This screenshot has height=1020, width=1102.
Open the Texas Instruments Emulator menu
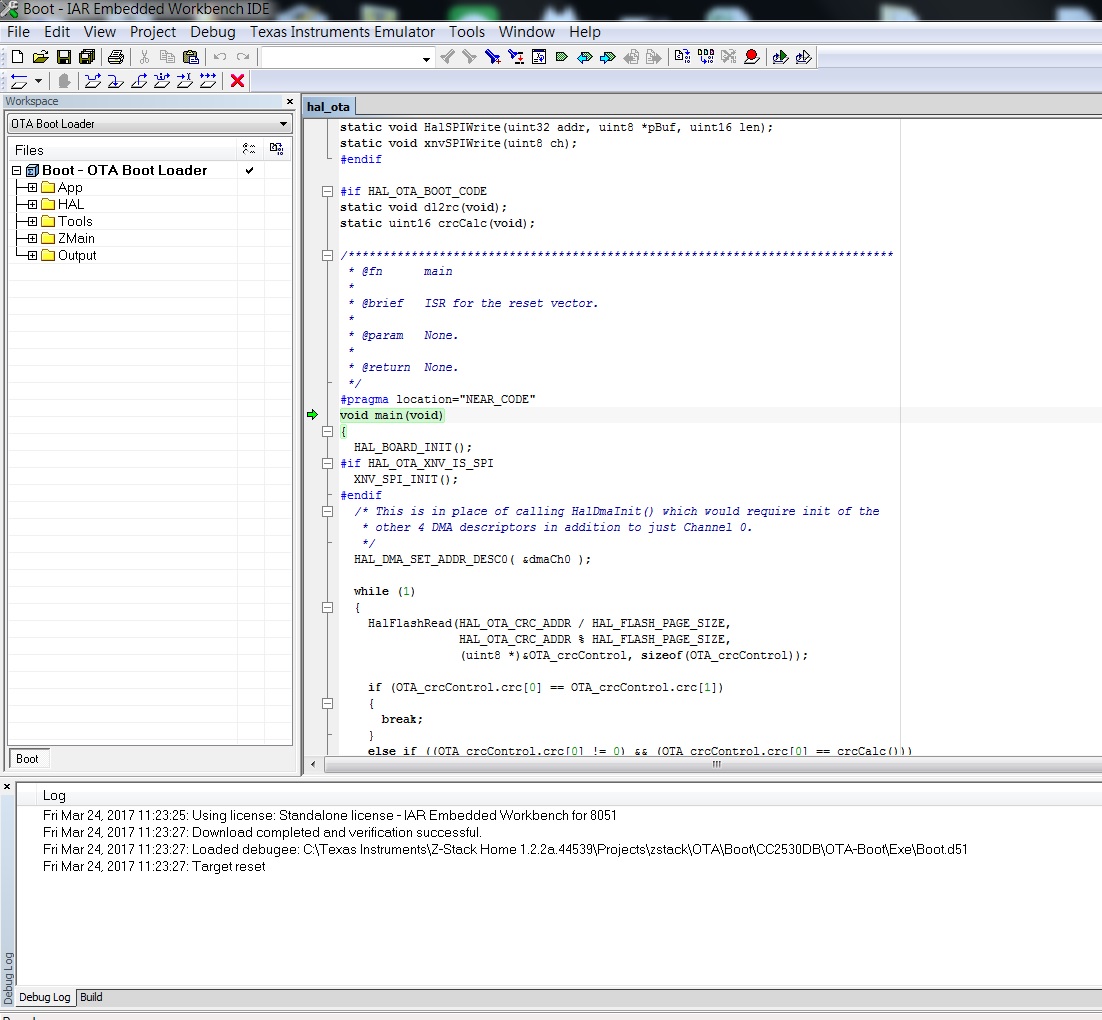click(342, 32)
